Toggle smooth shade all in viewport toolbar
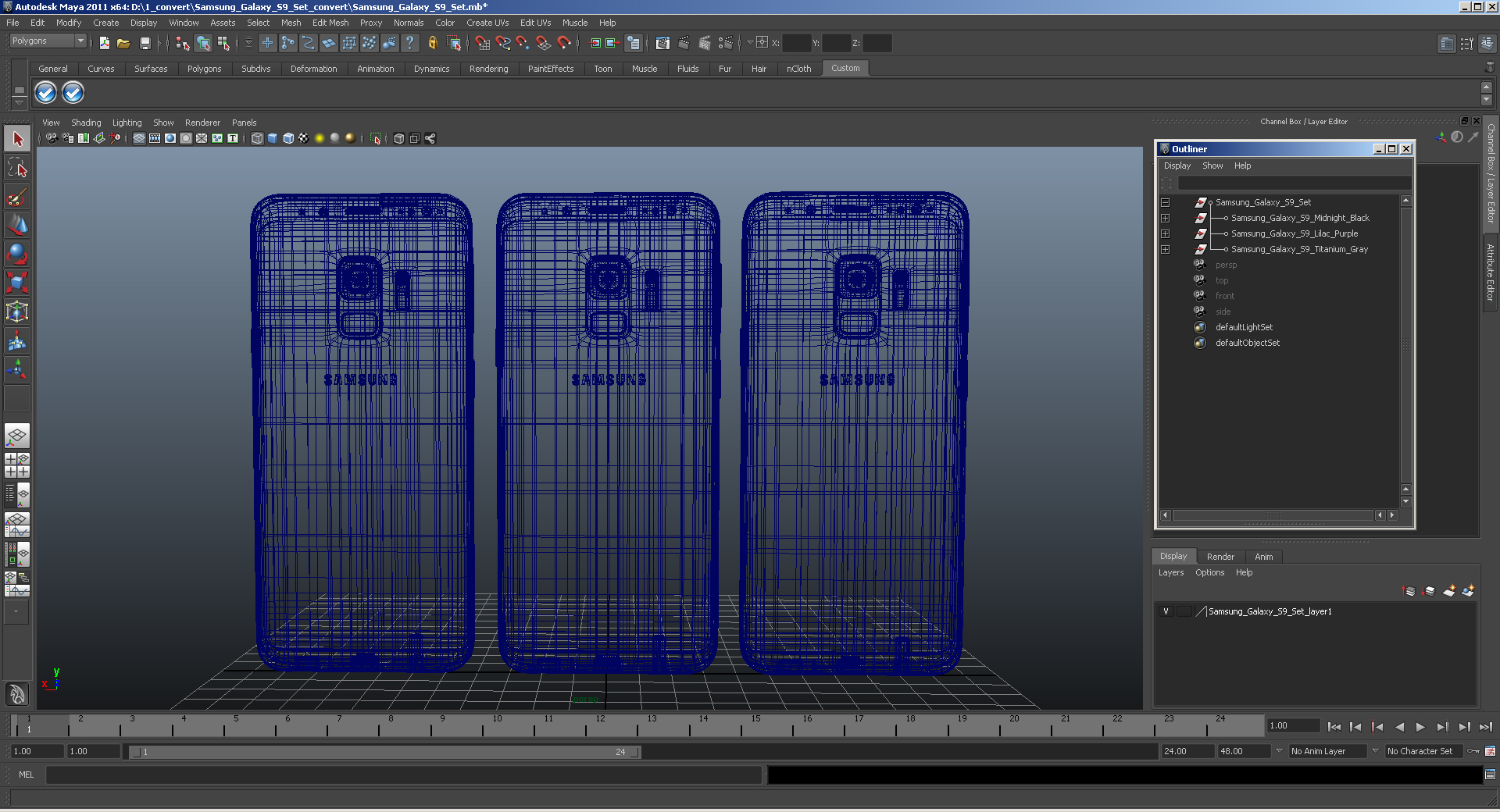Image resolution: width=1500 pixels, height=812 pixels. pos(273,138)
